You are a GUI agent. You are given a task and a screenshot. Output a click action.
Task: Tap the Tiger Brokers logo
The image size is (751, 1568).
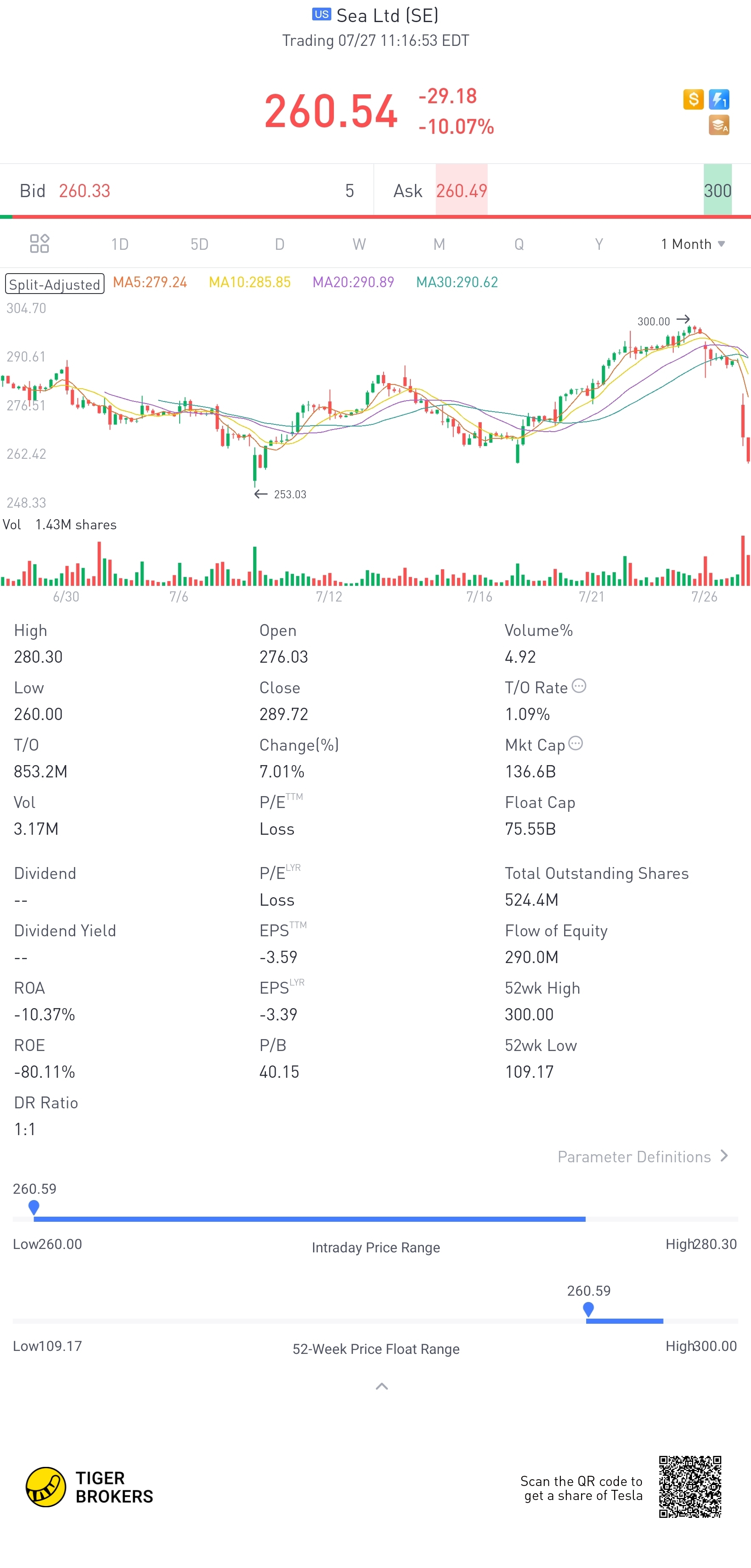pyautogui.click(x=90, y=1486)
